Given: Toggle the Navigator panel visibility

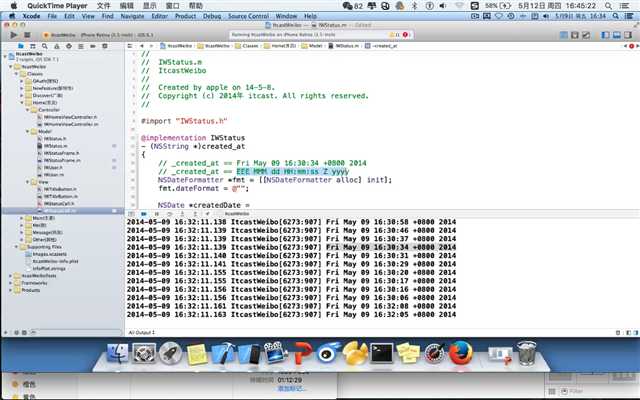Looking at the screenshot, I should point(605,35).
